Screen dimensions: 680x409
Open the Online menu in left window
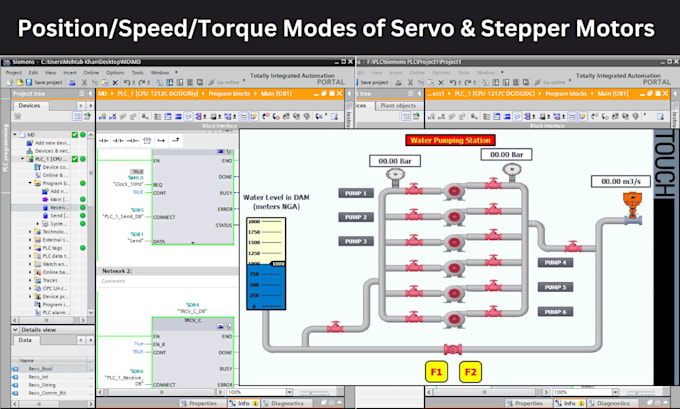coord(91,72)
